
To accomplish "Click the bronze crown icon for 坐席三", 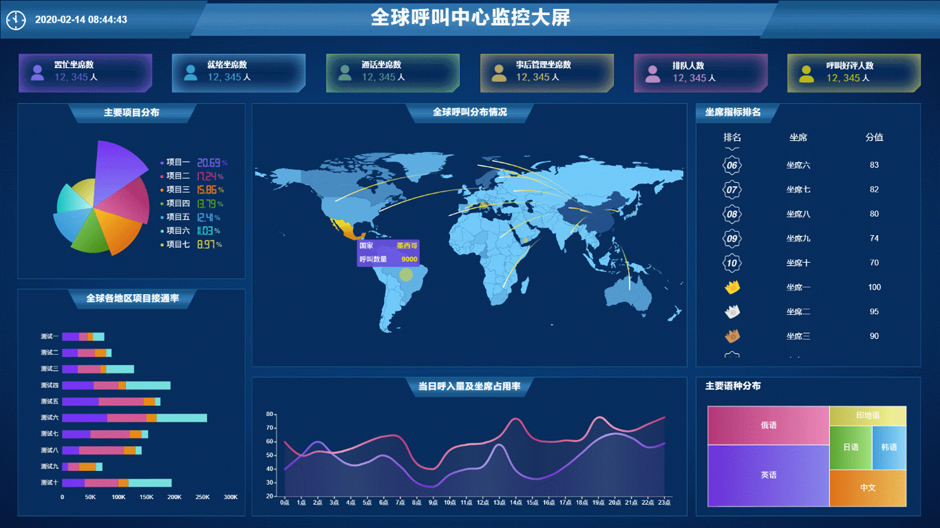I will (x=732, y=337).
